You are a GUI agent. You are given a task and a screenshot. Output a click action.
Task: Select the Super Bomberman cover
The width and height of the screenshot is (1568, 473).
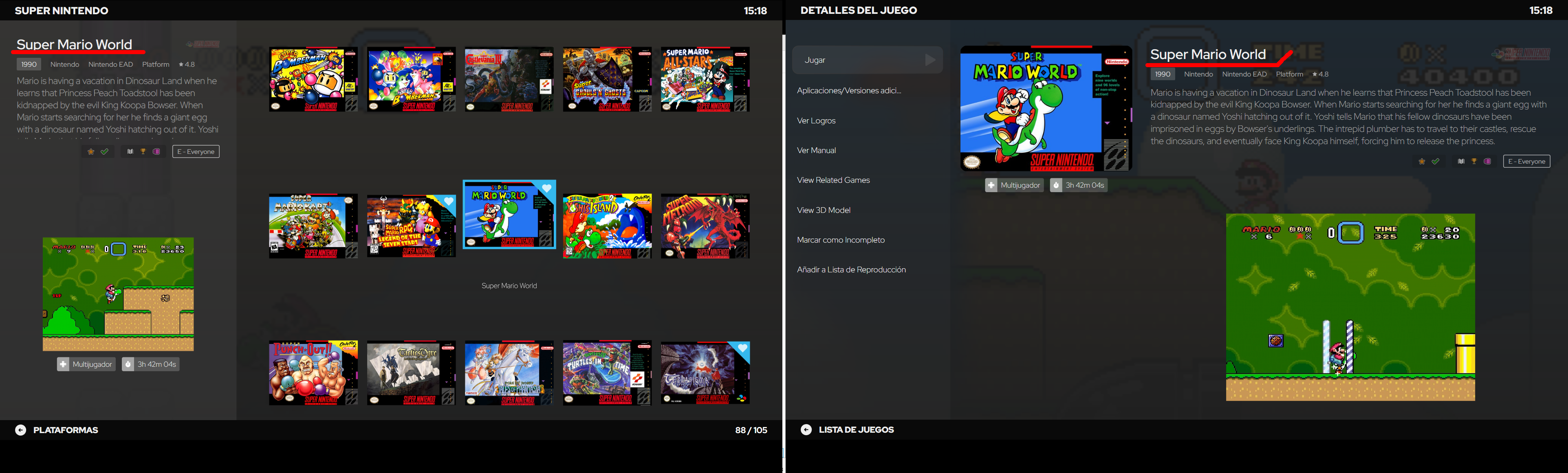(313, 80)
